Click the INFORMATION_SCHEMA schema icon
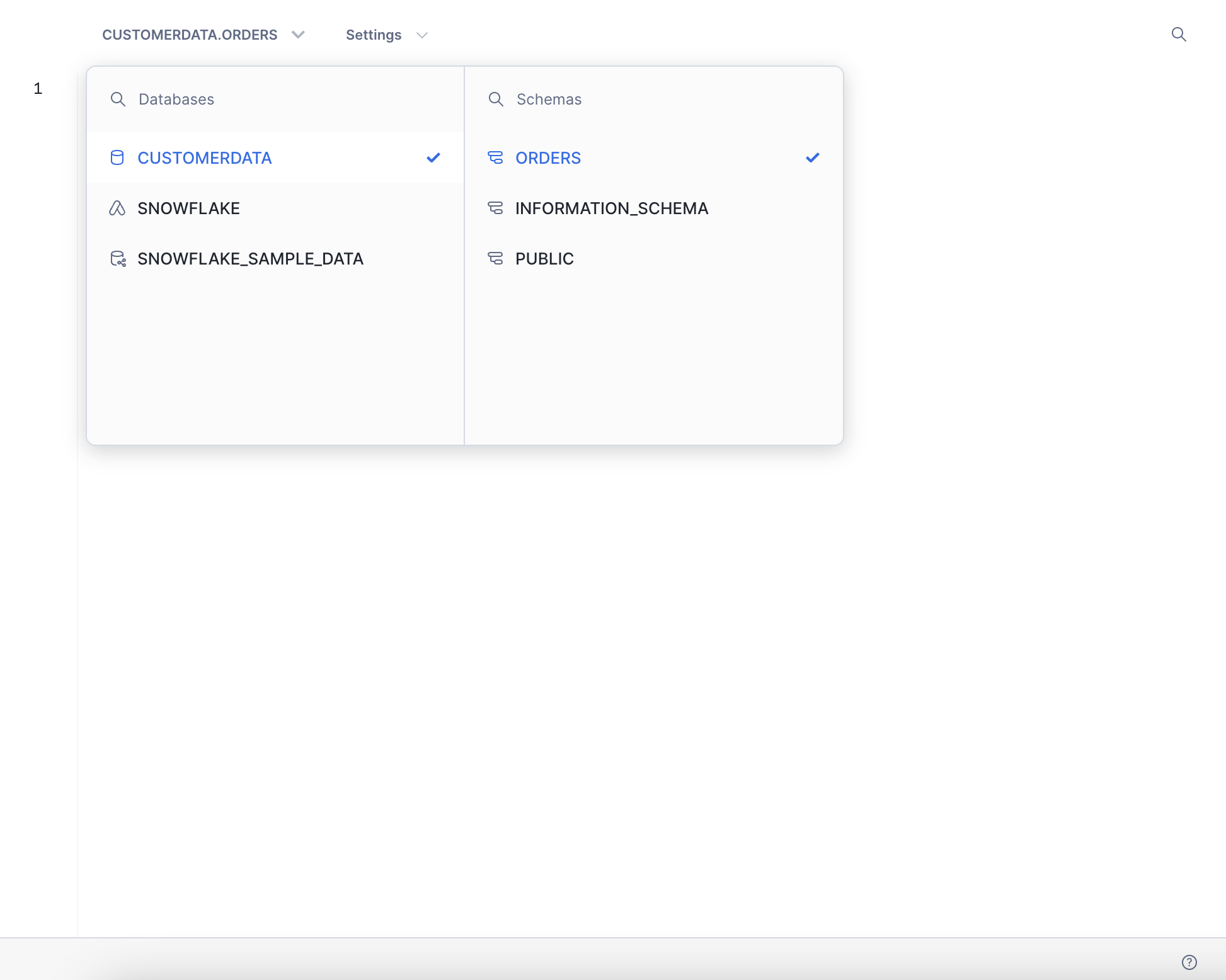Viewport: 1226px width, 980px height. [x=495, y=208]
